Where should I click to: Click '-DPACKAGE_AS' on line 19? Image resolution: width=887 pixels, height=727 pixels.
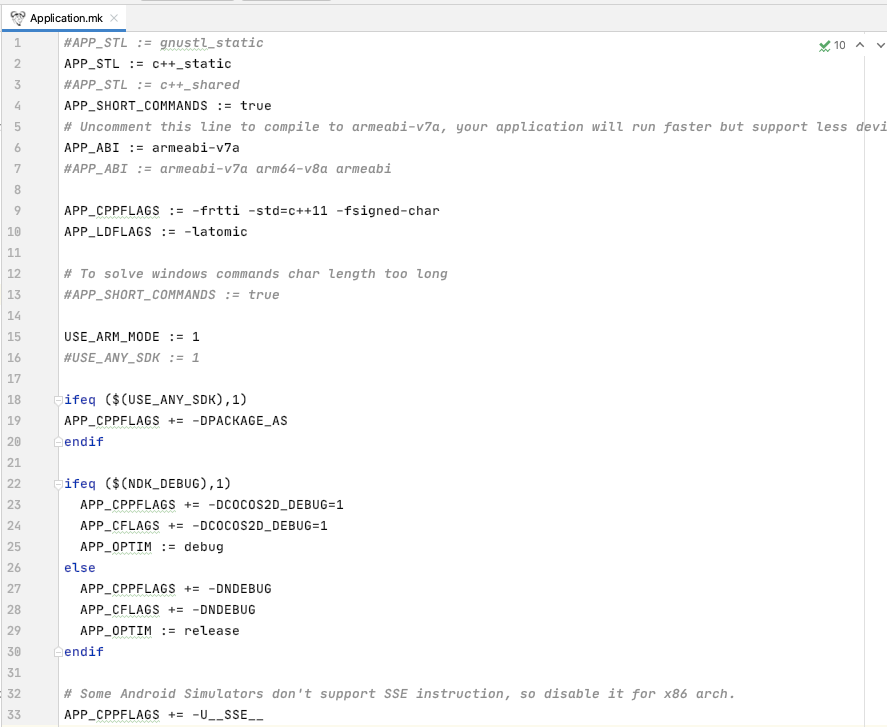[240, 421]
